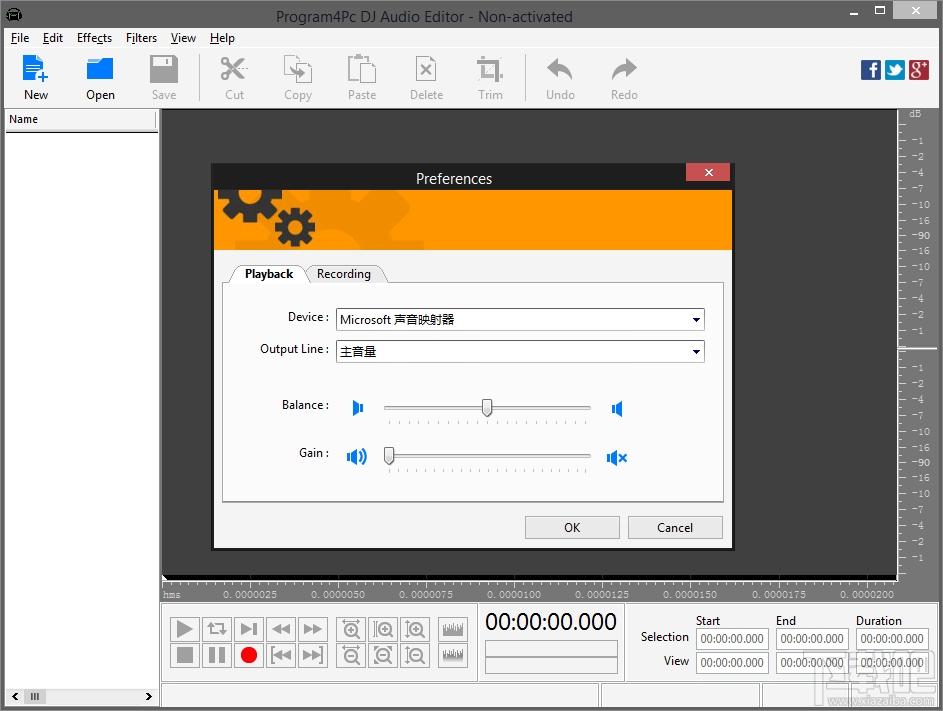The image size is (943, 711).
Task: Click the play-to-end button
Action: point(248,629)
